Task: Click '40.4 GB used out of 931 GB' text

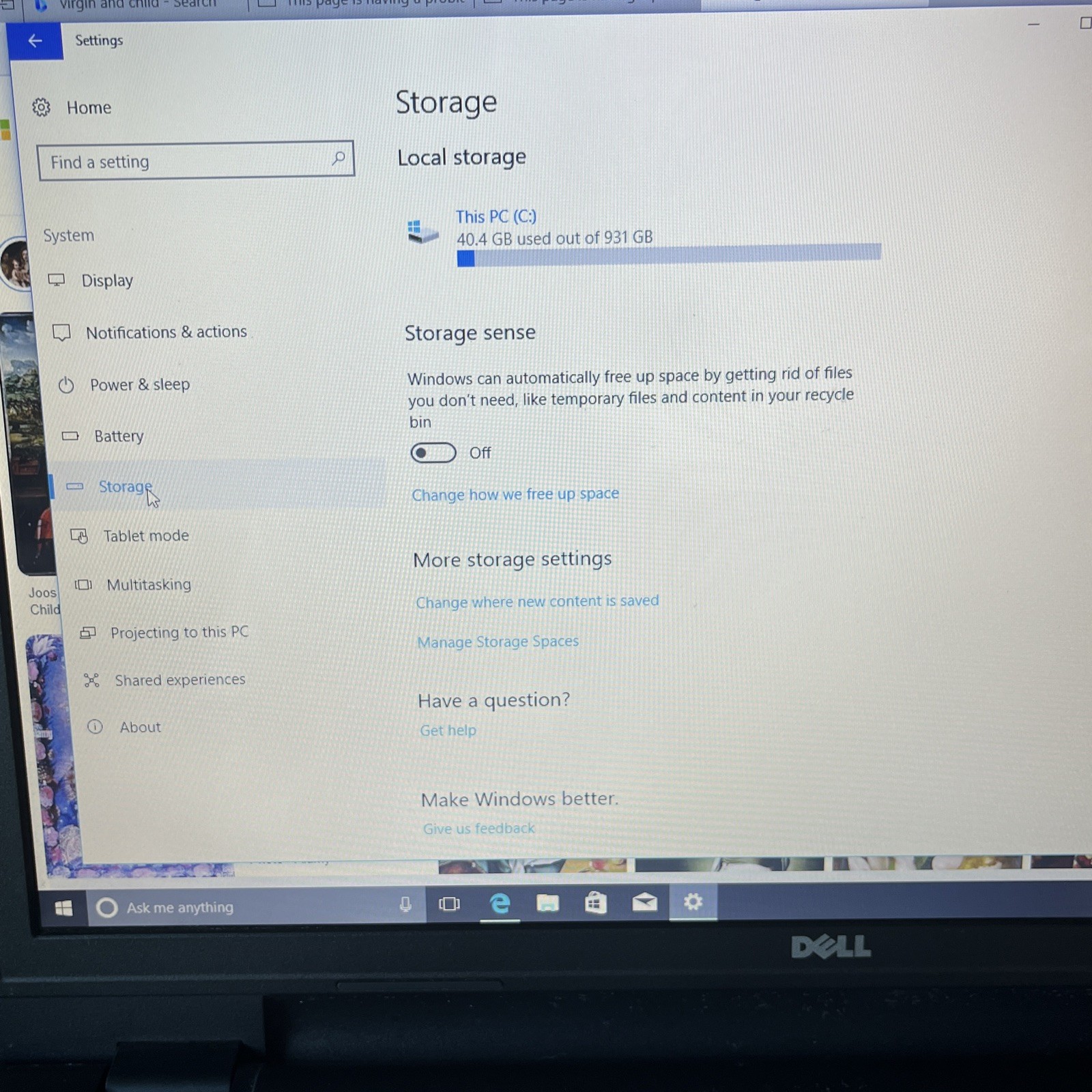Action: pos(554,238)
